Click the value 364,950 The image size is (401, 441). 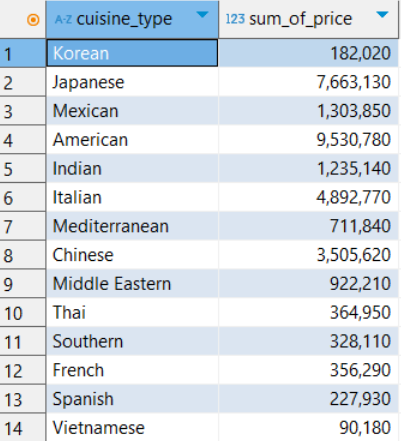click(360, 313)
